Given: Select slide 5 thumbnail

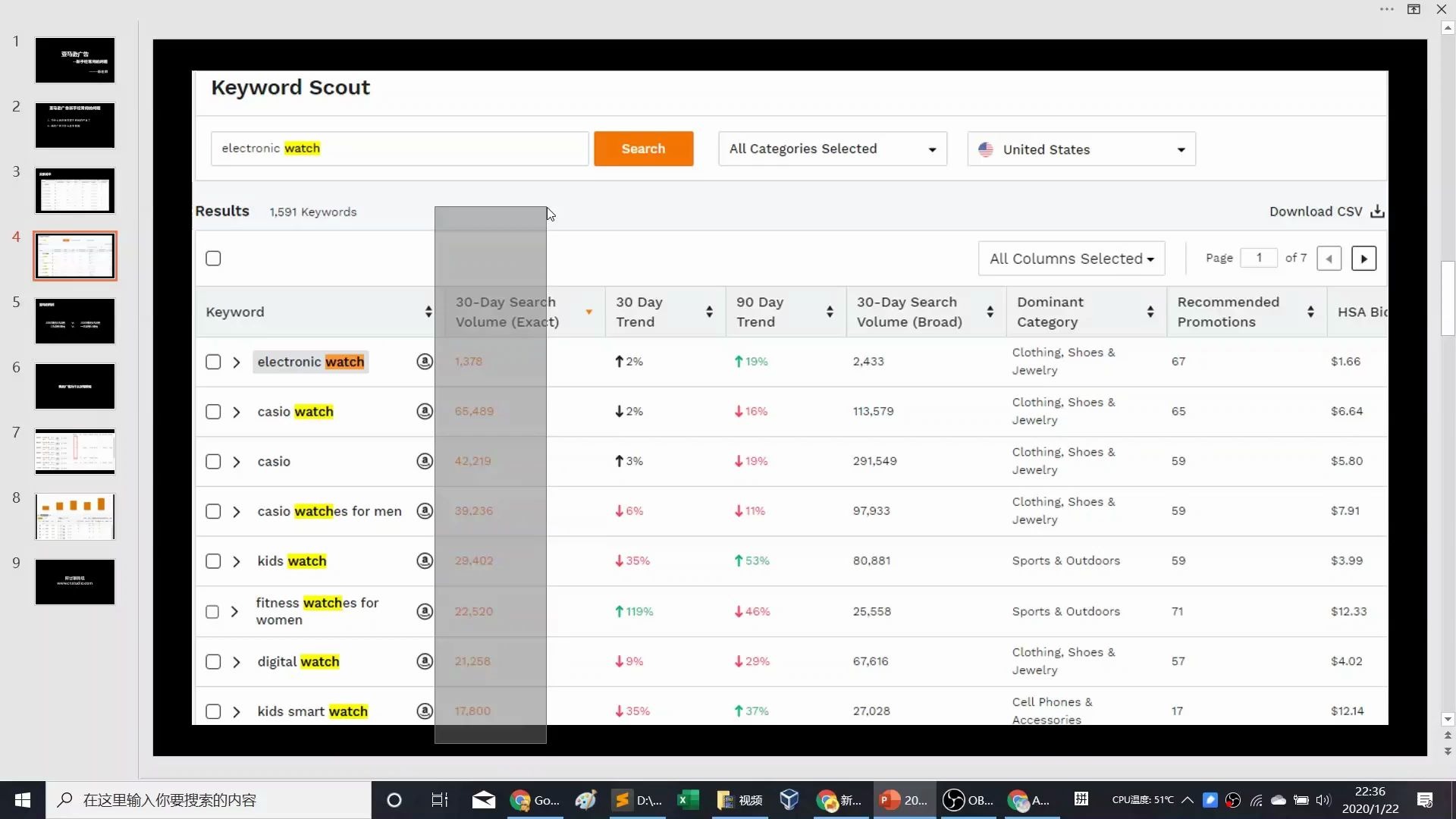Looking at the screenshot, I should pyautogui.click(x=74, y=321).
